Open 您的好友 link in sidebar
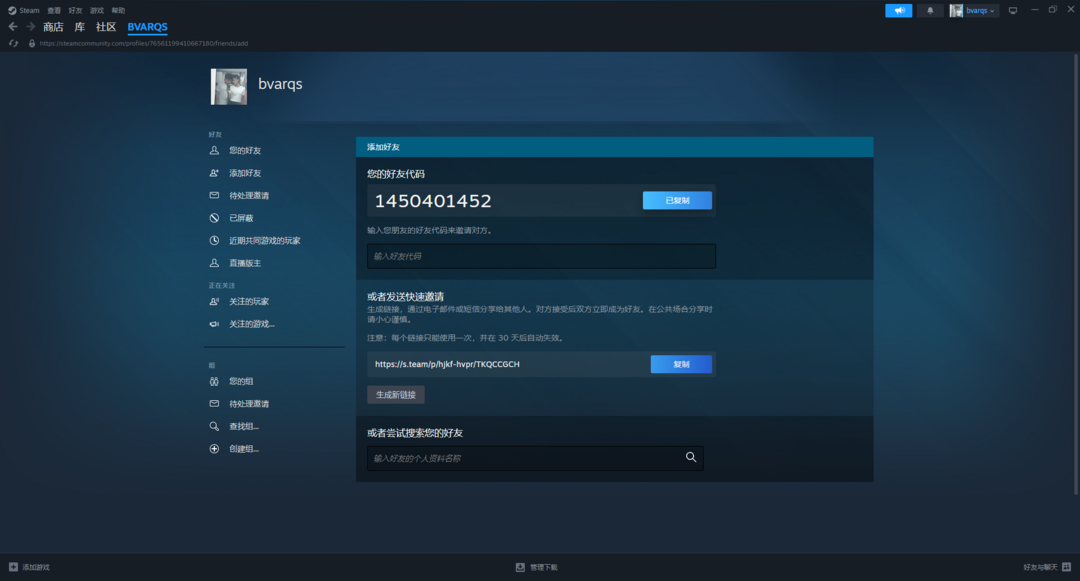This screenshot has height=581, width=1080. (245, 150)
